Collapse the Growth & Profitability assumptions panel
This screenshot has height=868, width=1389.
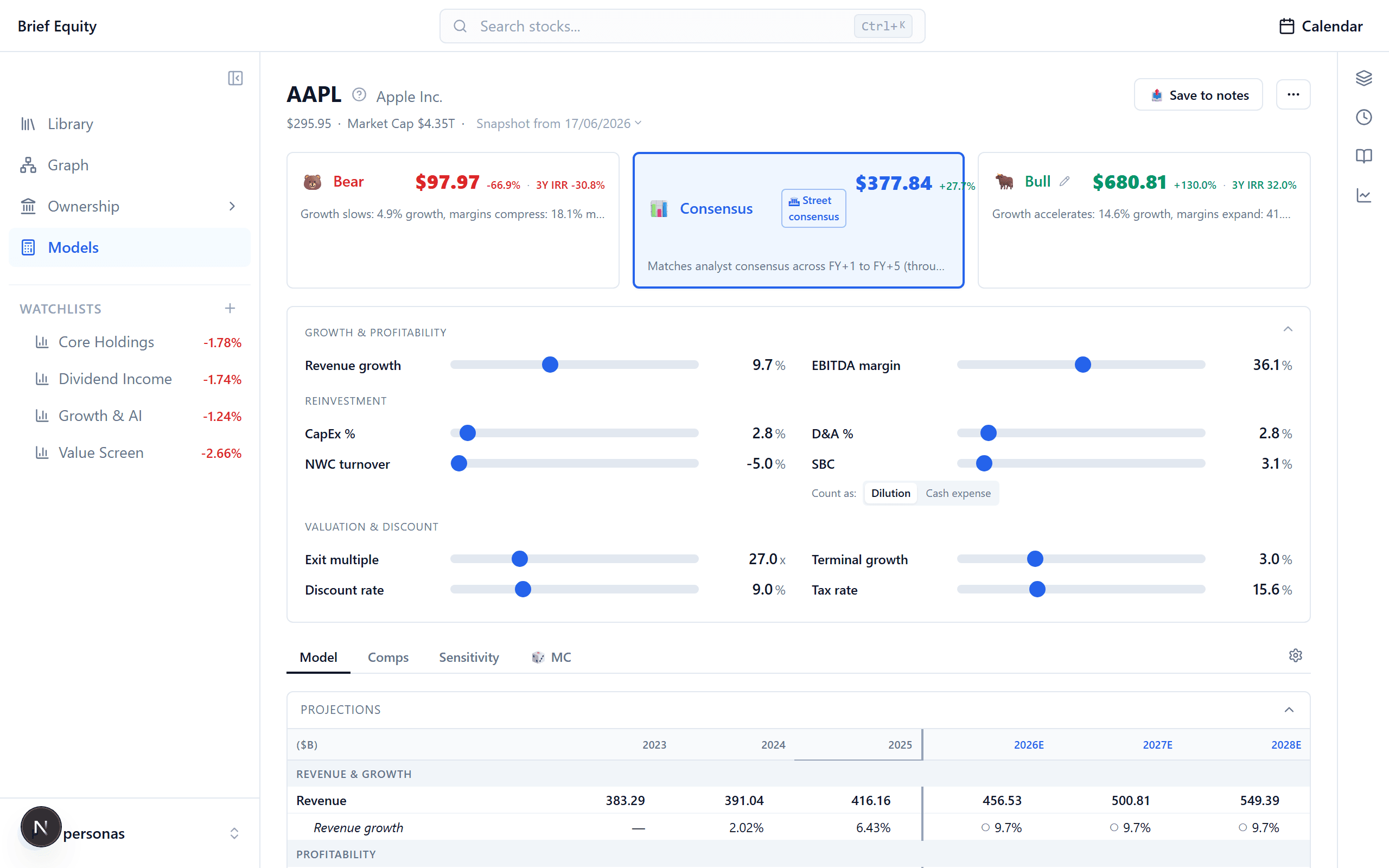[1288, 329]
